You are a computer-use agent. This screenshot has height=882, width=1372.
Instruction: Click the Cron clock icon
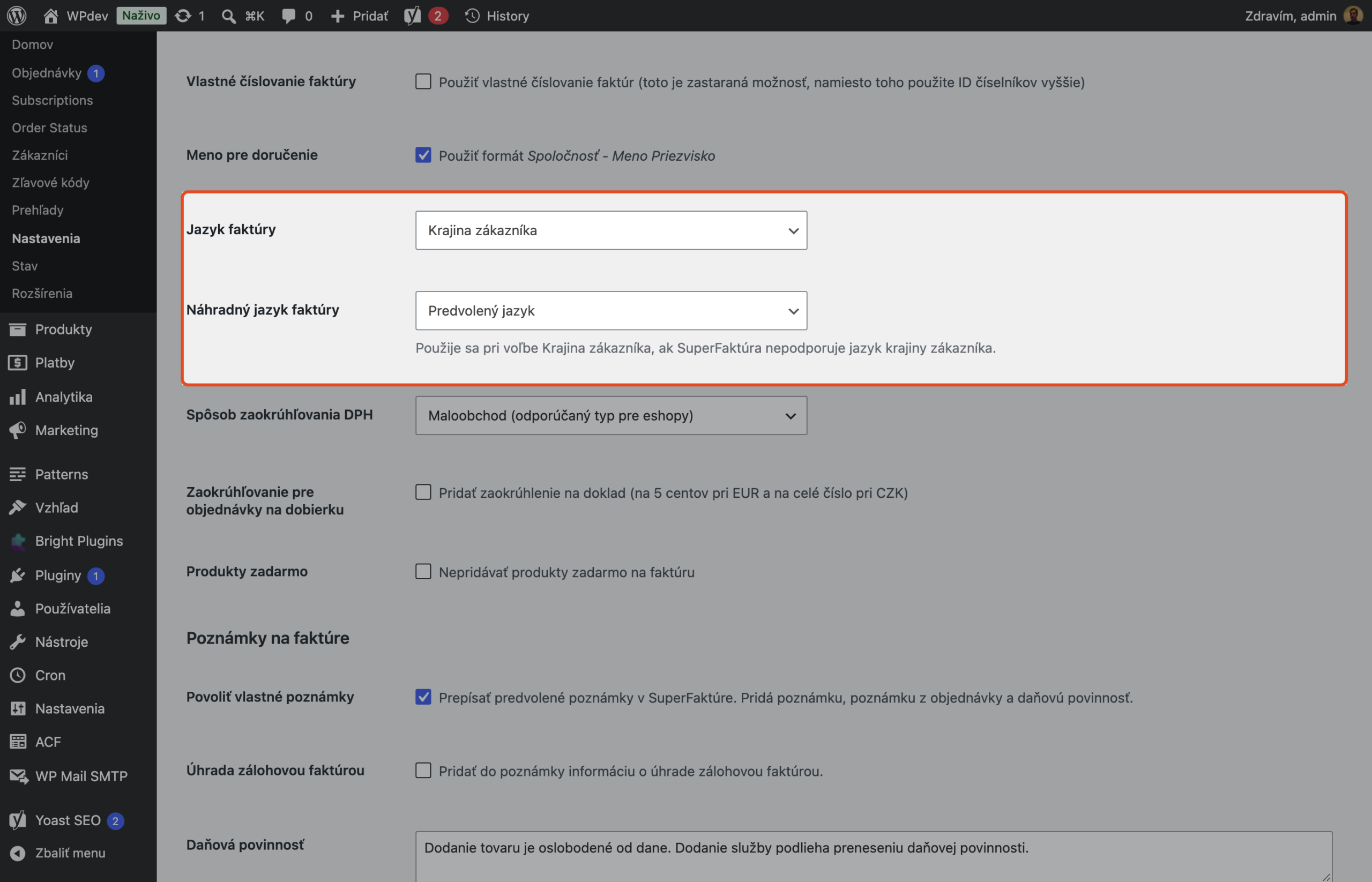click(x=18, y=675)
